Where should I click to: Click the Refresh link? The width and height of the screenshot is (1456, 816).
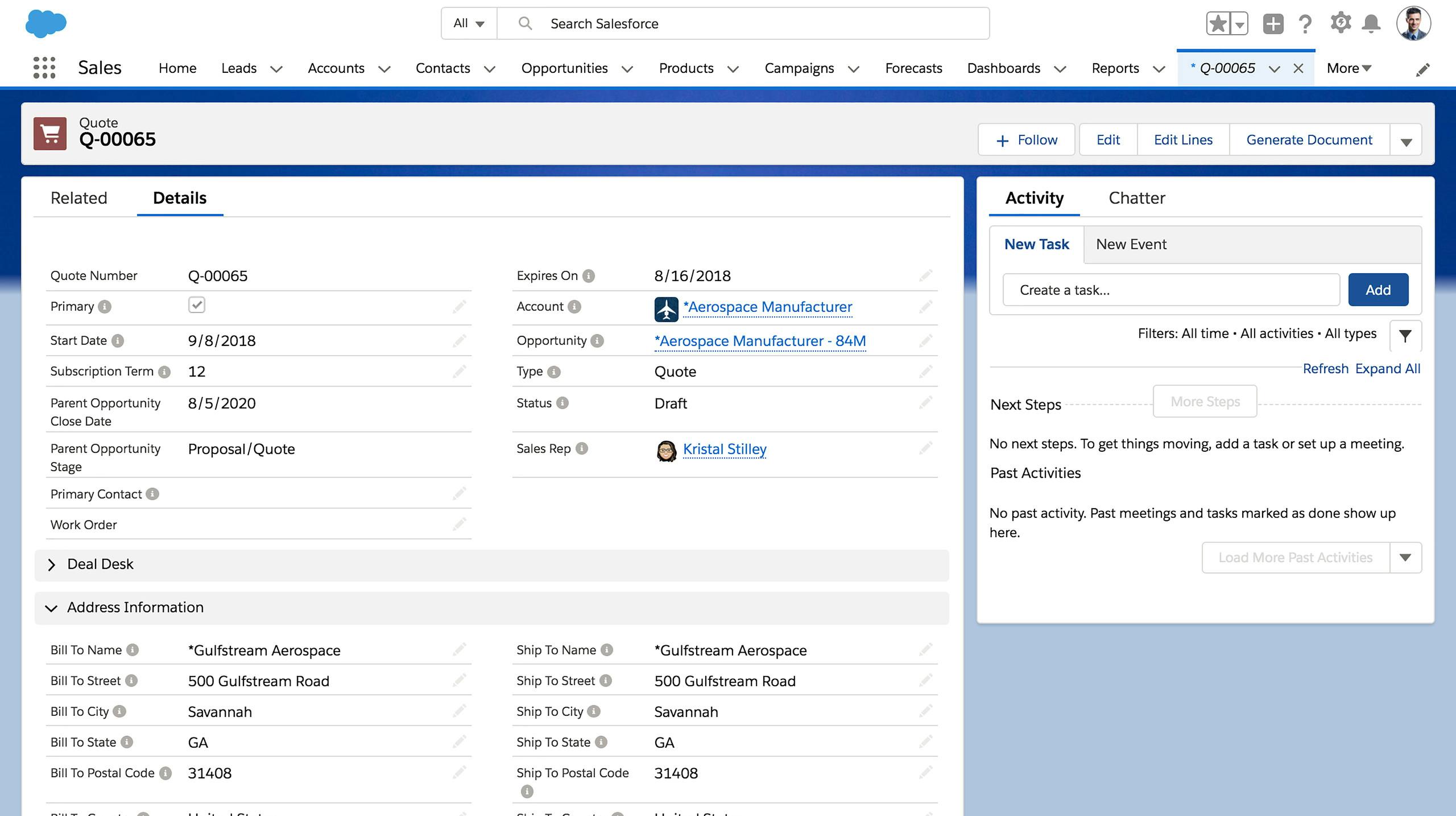pos(1325,369)
